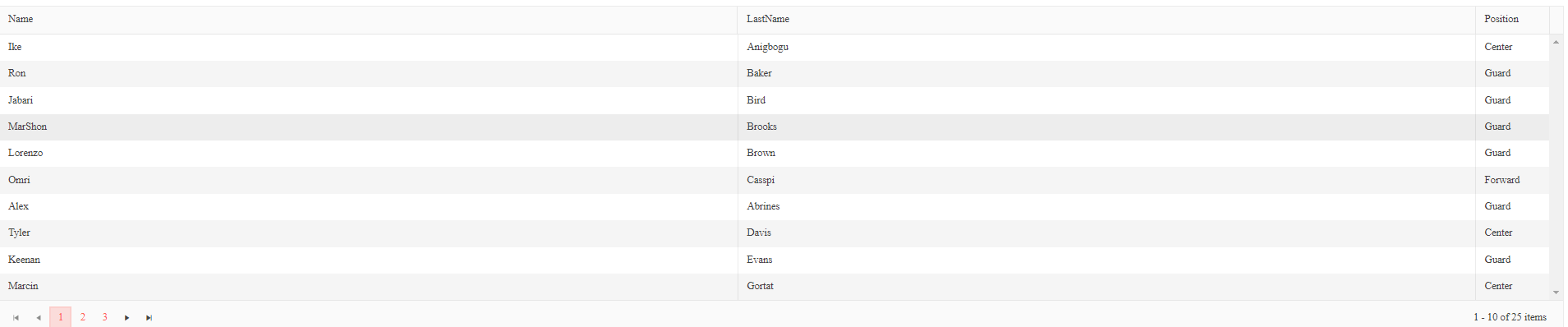The image size is (1568, 327).
Task: Select the Lorenzo name cell
Action: [369, 153]
